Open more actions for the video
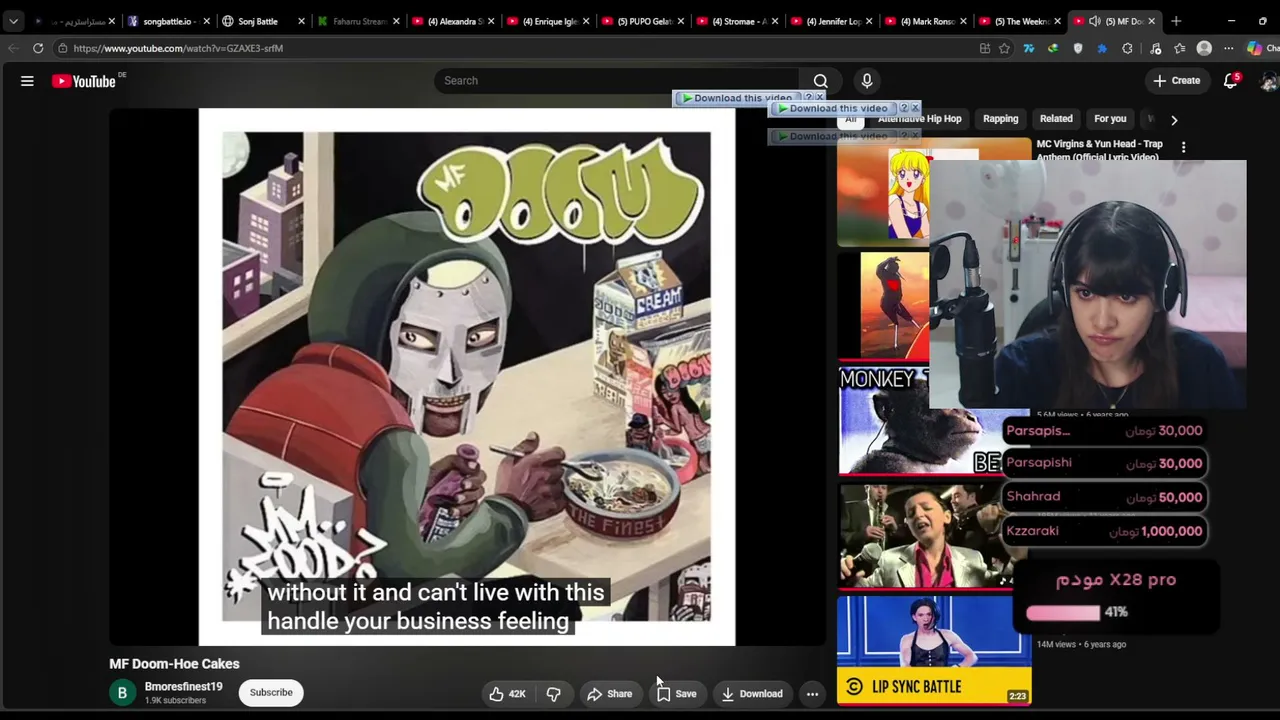Image resolution: width=1280 pixels, height=720 pixels. coord(812,694)
